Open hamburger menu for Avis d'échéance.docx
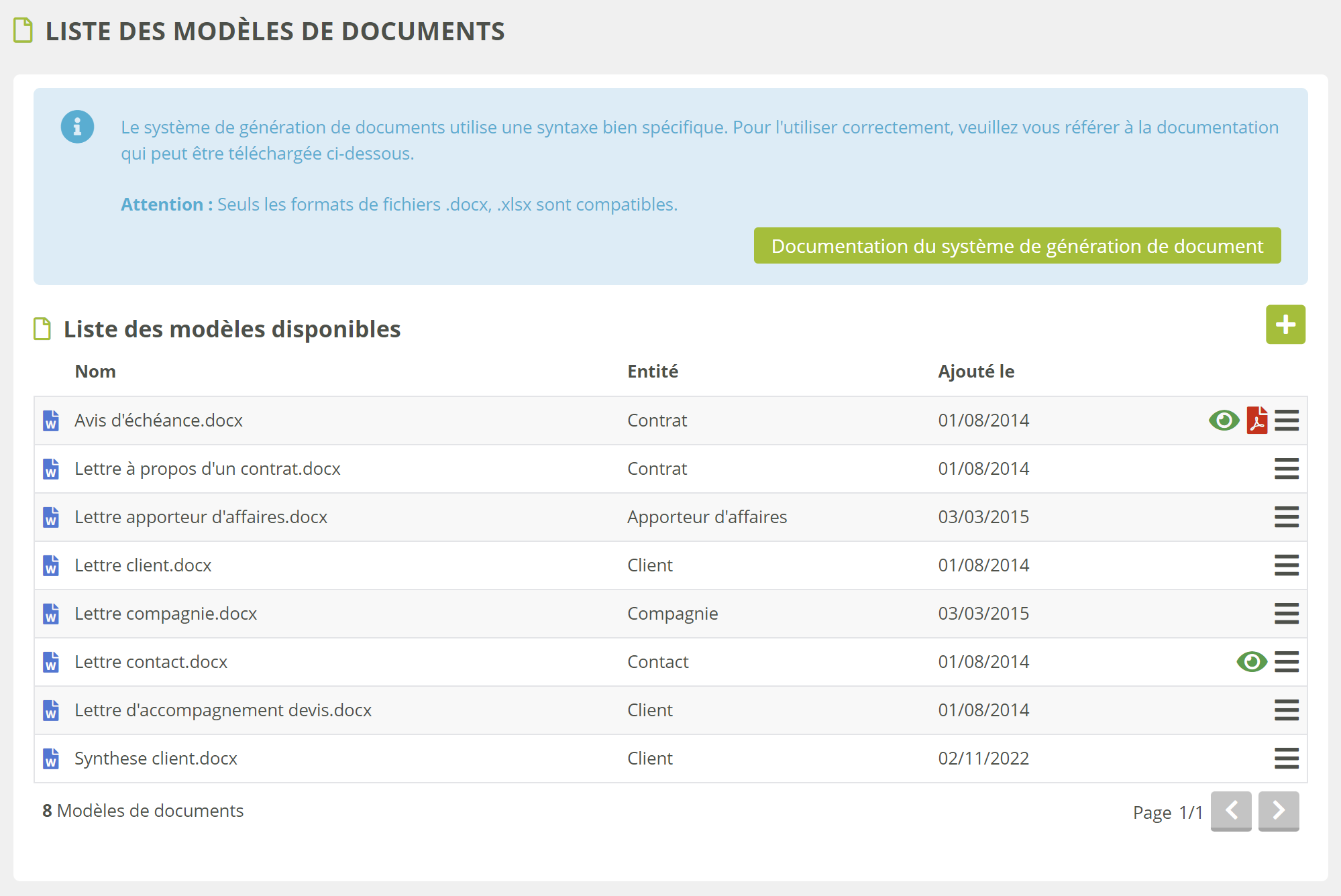This screenshot has width=1341, height=896. (x=1286, y=421)
